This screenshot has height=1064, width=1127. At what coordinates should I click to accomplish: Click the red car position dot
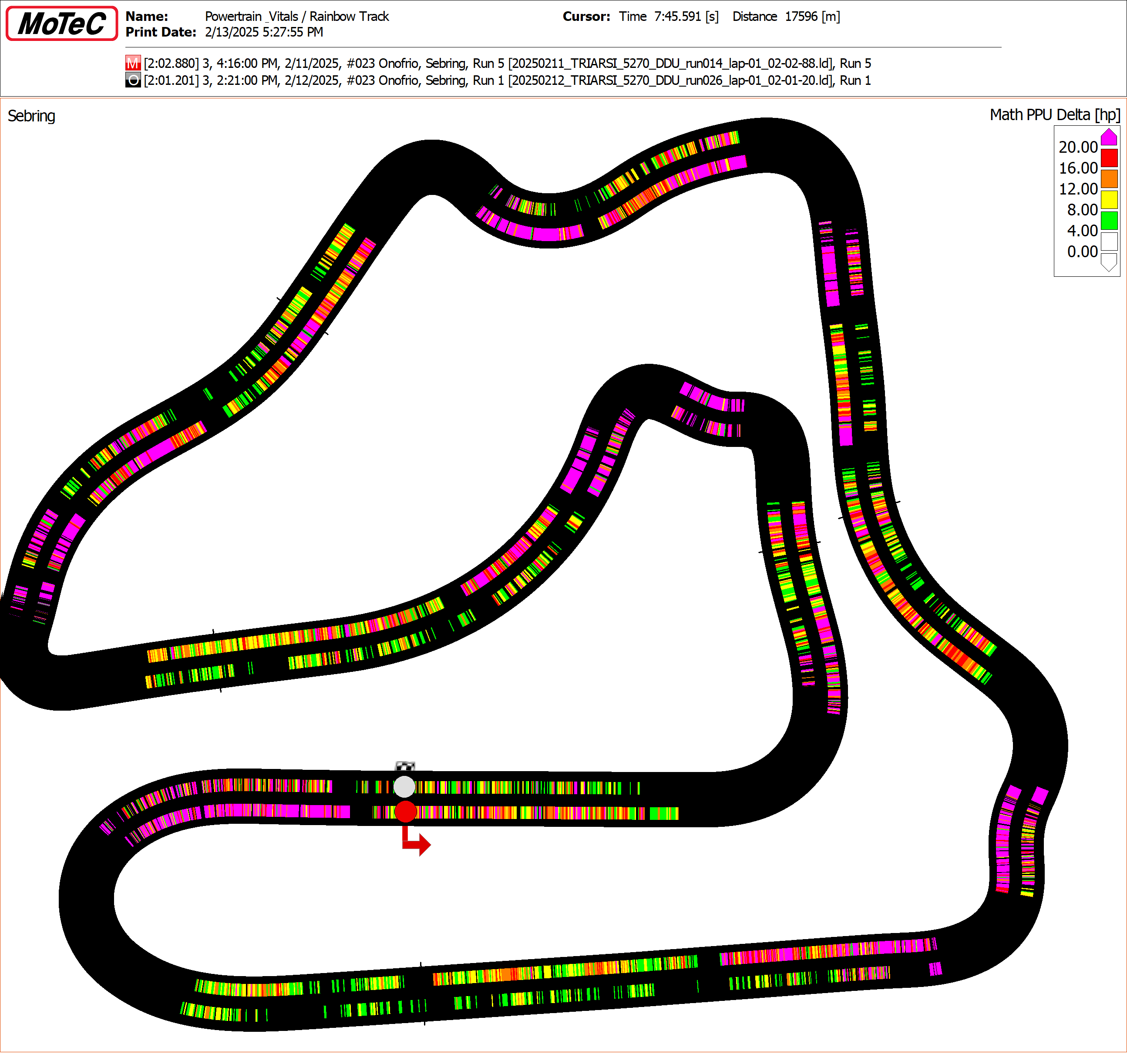tap(406, 812)
